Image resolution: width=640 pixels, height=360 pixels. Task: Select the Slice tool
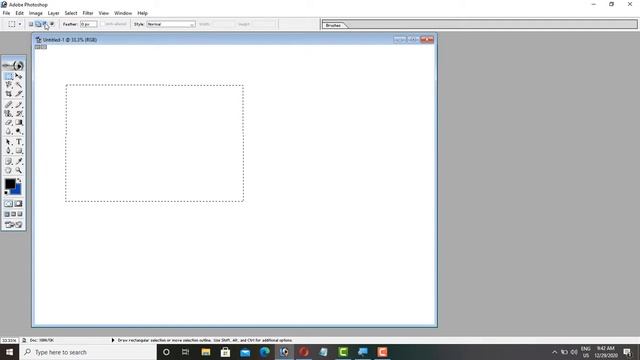(19, 94)
